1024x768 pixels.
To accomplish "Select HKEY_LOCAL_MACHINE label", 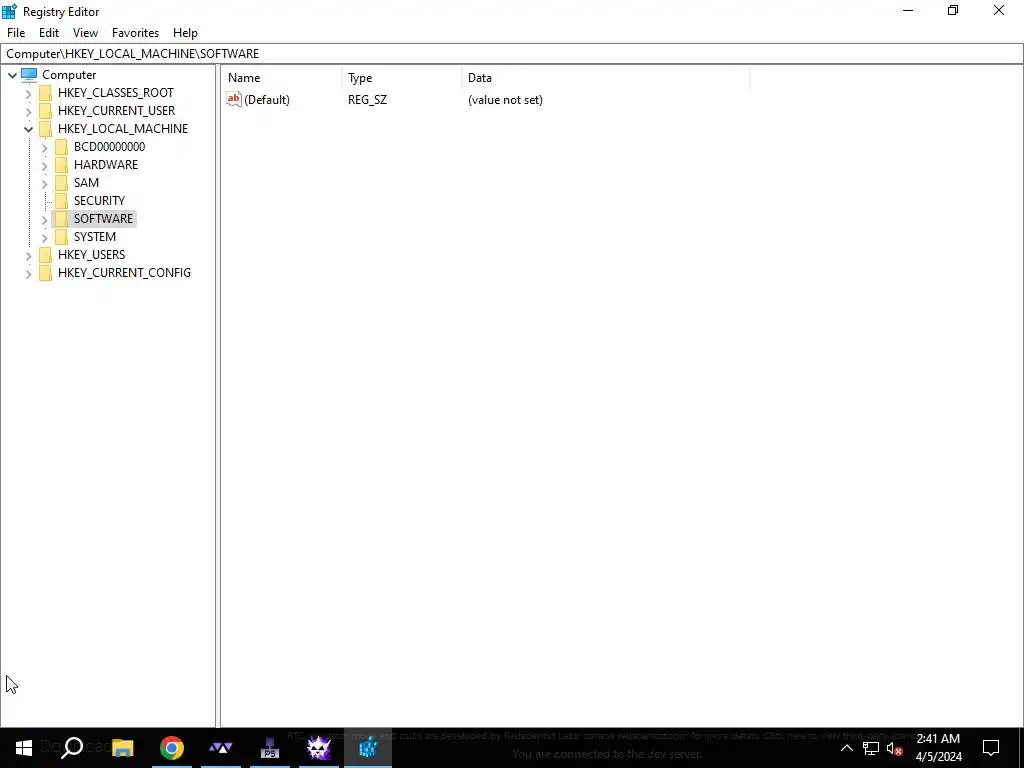I will [123, 129].
